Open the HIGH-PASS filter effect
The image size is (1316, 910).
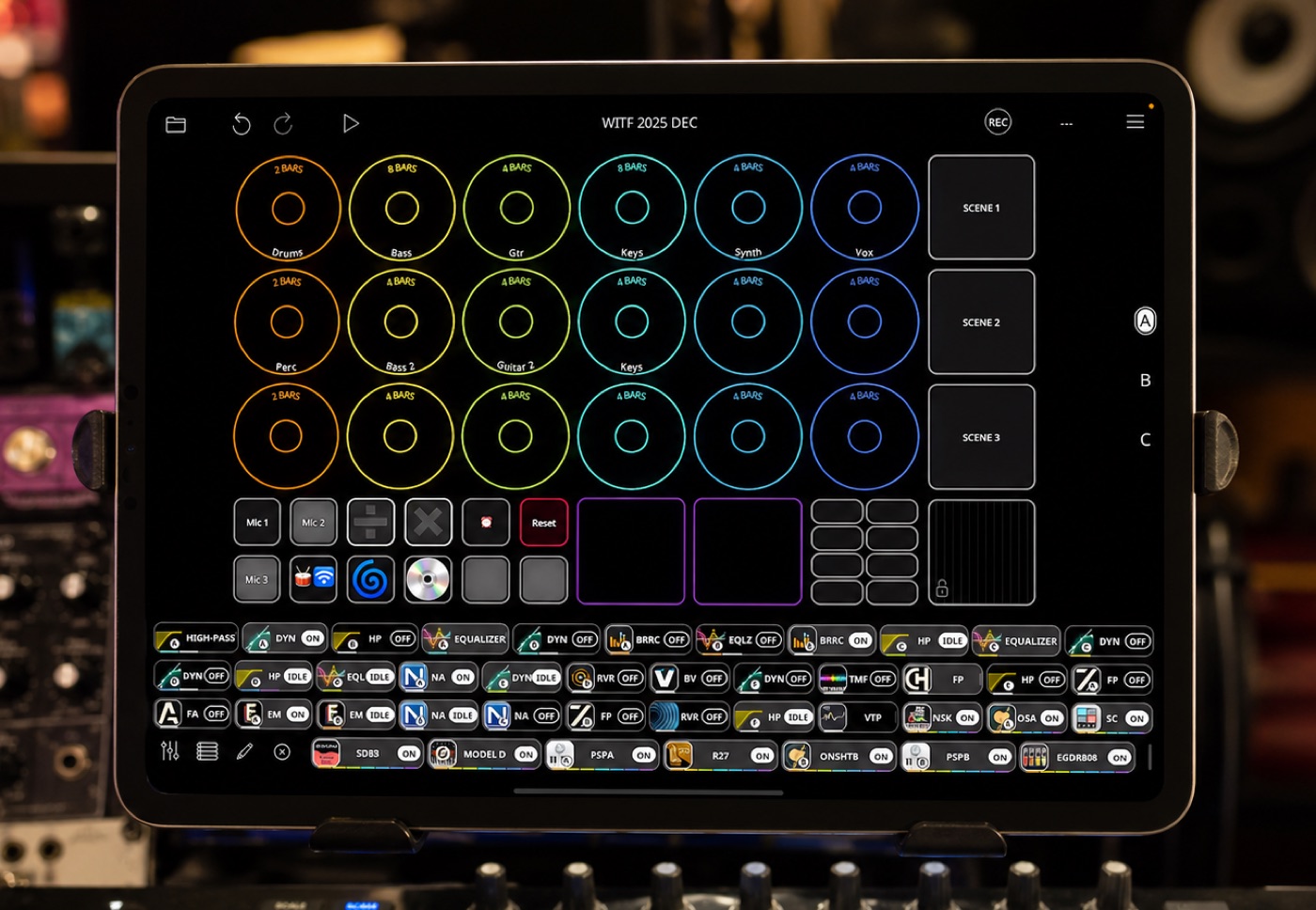[x=196, y=638]
